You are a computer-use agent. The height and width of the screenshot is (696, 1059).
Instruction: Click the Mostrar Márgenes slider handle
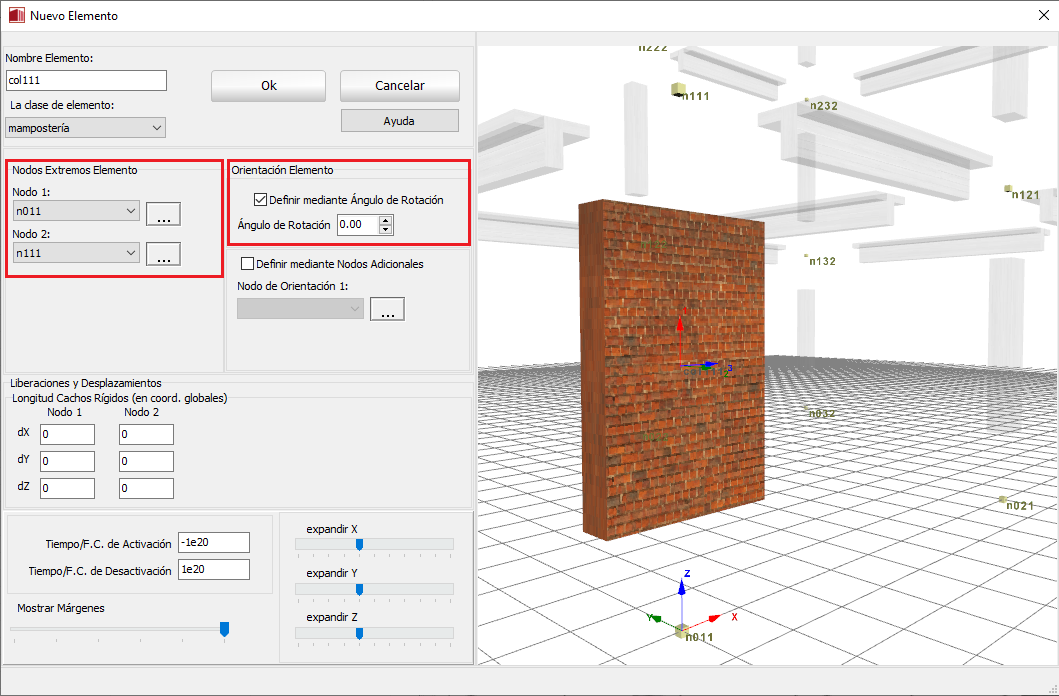(224, 628)
